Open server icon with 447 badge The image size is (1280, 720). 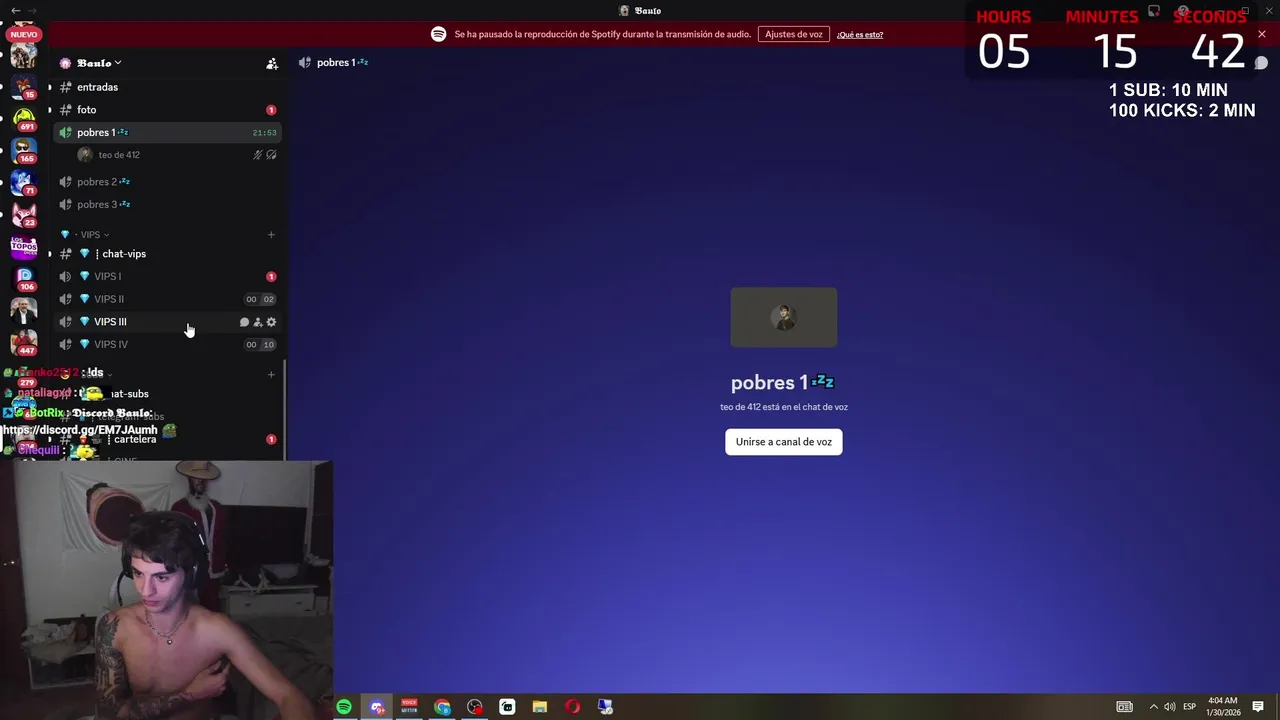[24, 342]
